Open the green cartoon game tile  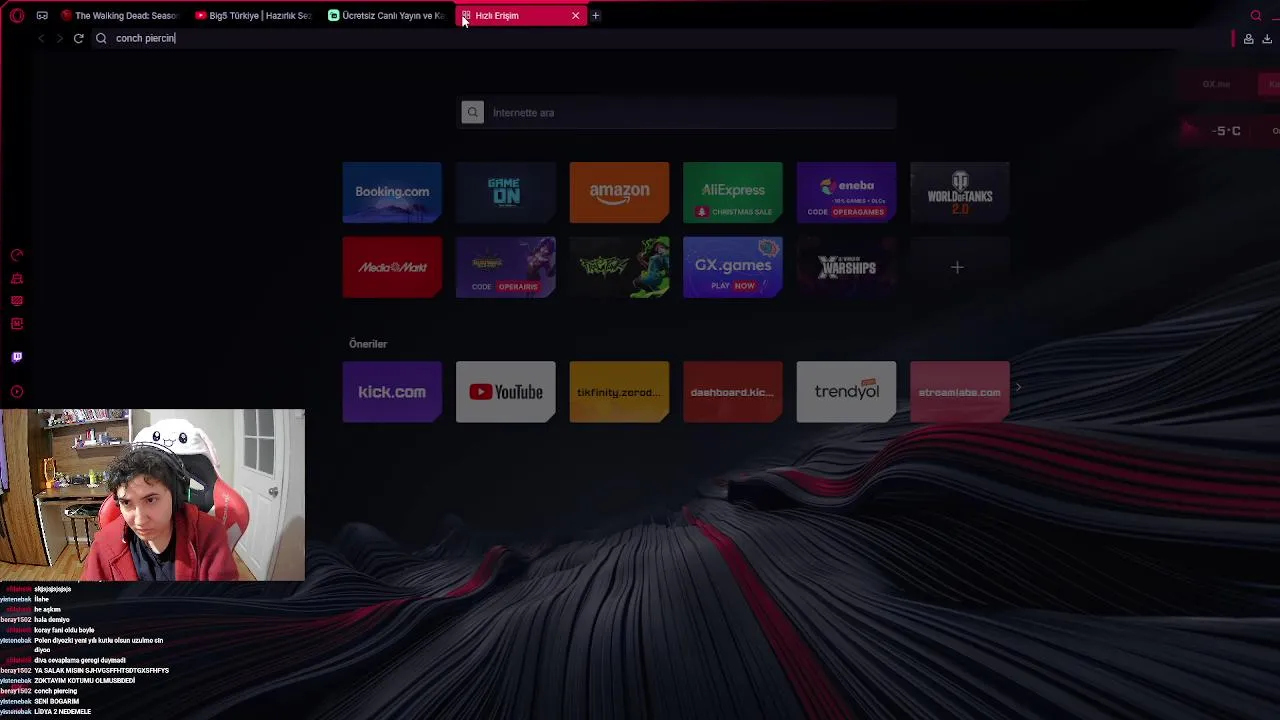pyautogui.click(x=619, y=267)
